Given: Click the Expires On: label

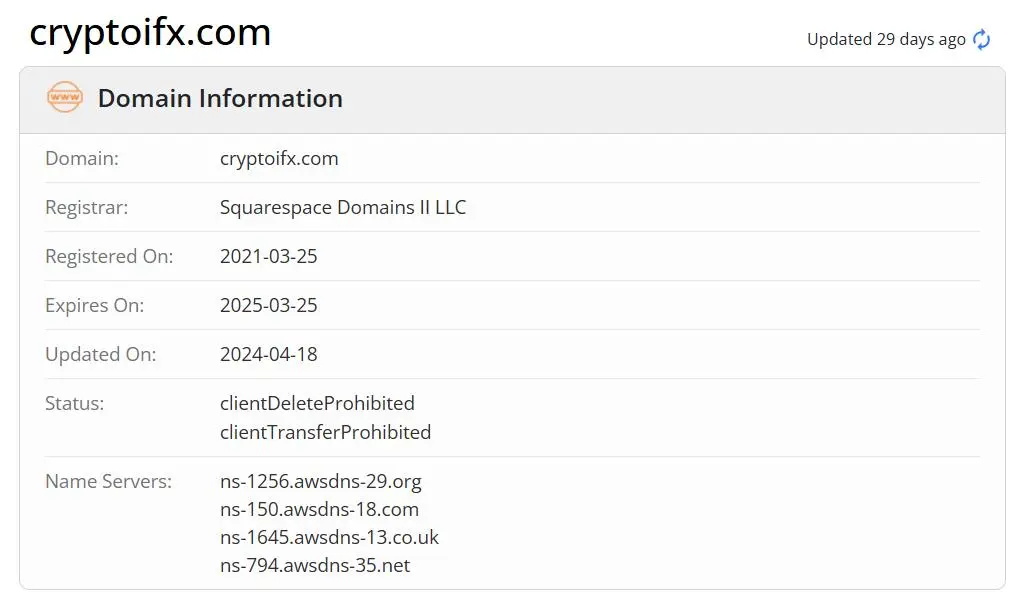Looking at the screenshot, I should (x=95, y=305).
